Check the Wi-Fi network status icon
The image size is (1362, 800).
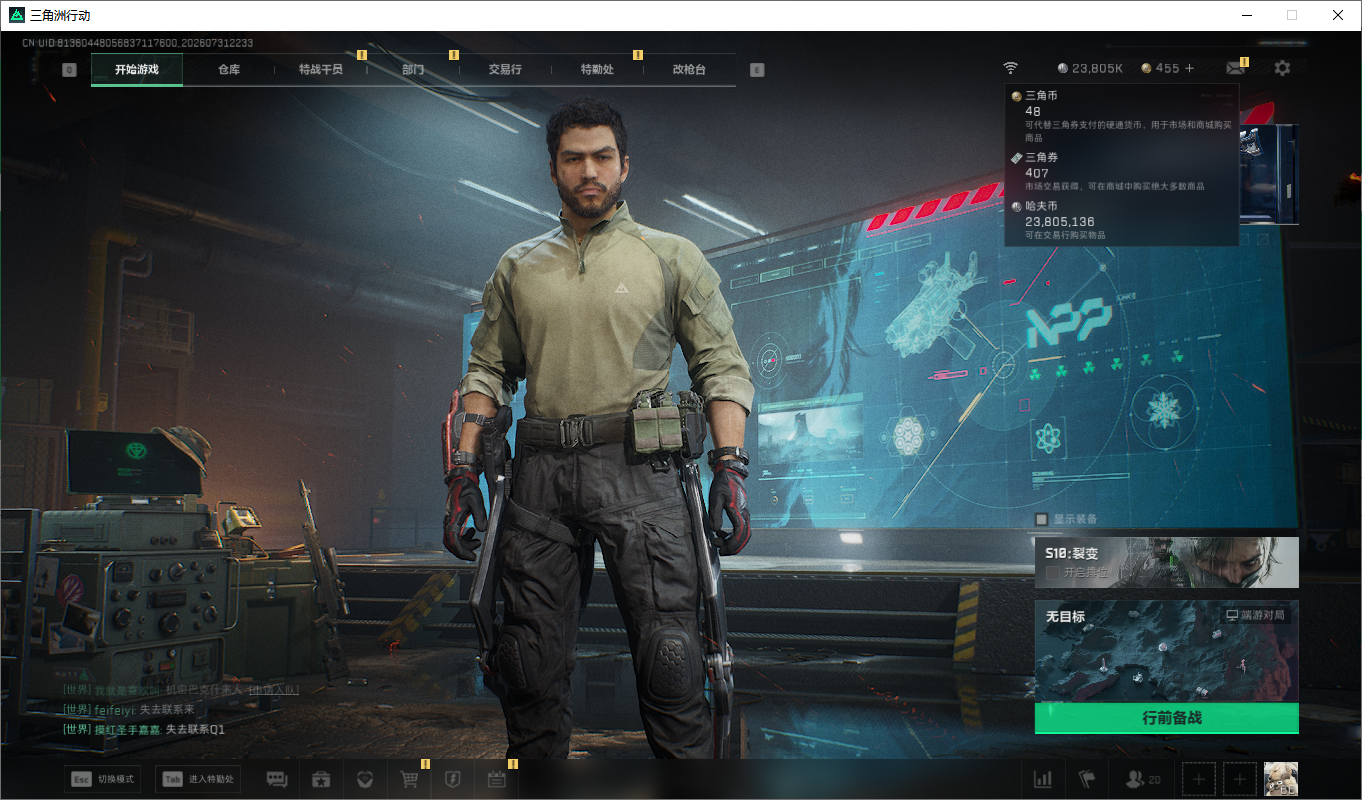click(1011, 68)
